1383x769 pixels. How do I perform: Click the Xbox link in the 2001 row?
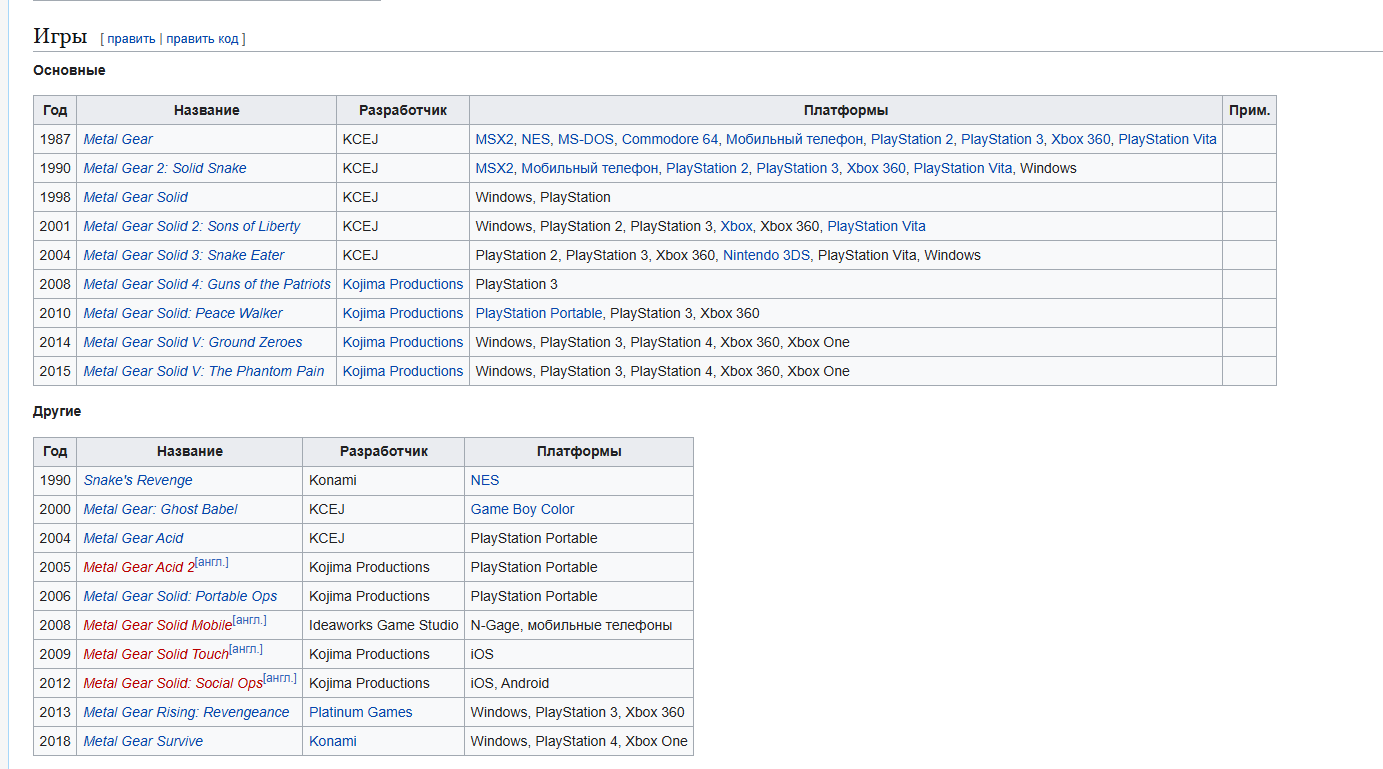coord(736,226)
